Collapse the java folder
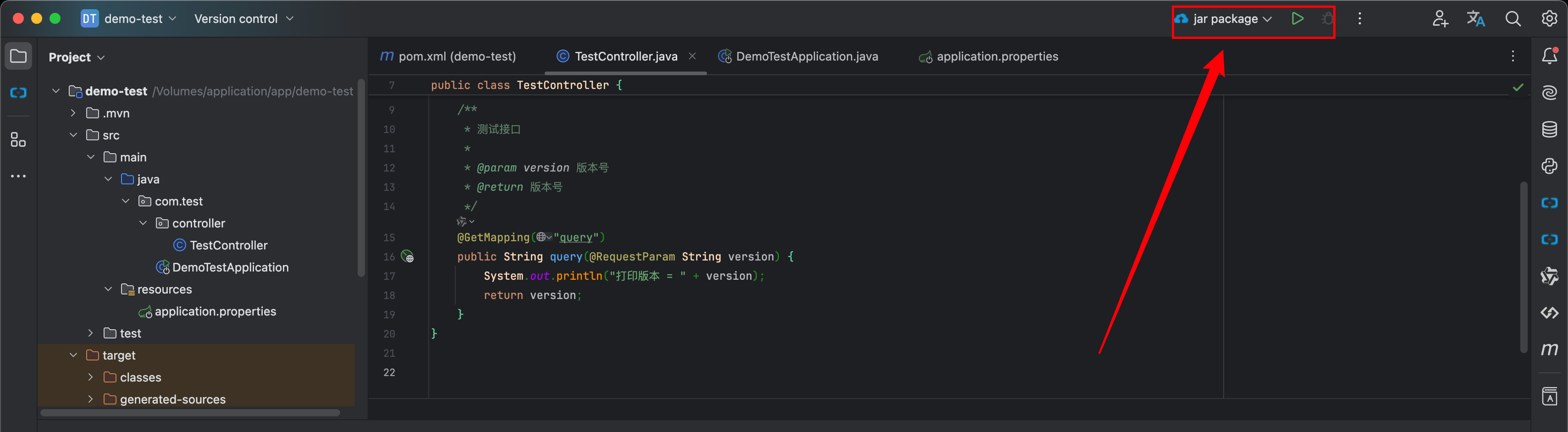This screenshot has height=432, width=1568. (x=108, y=179)
